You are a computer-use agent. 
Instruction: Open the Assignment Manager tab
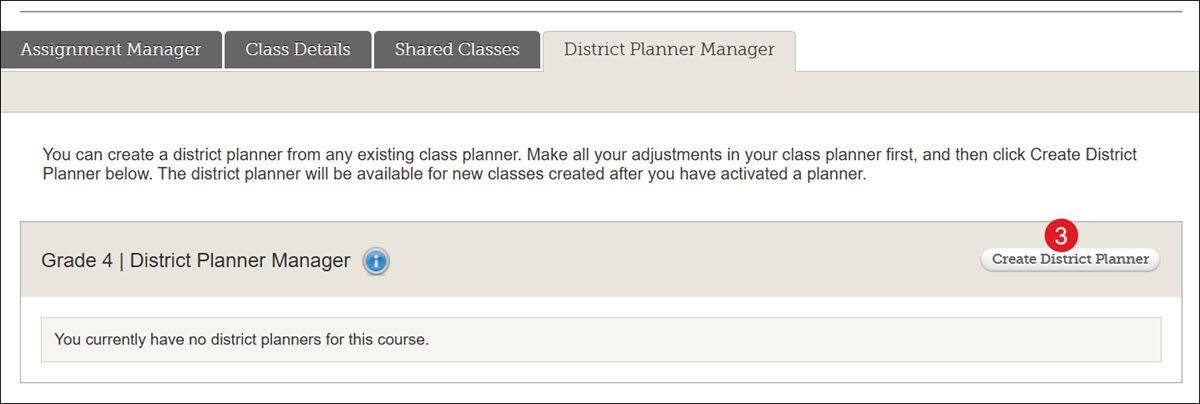tap(110, 50)
